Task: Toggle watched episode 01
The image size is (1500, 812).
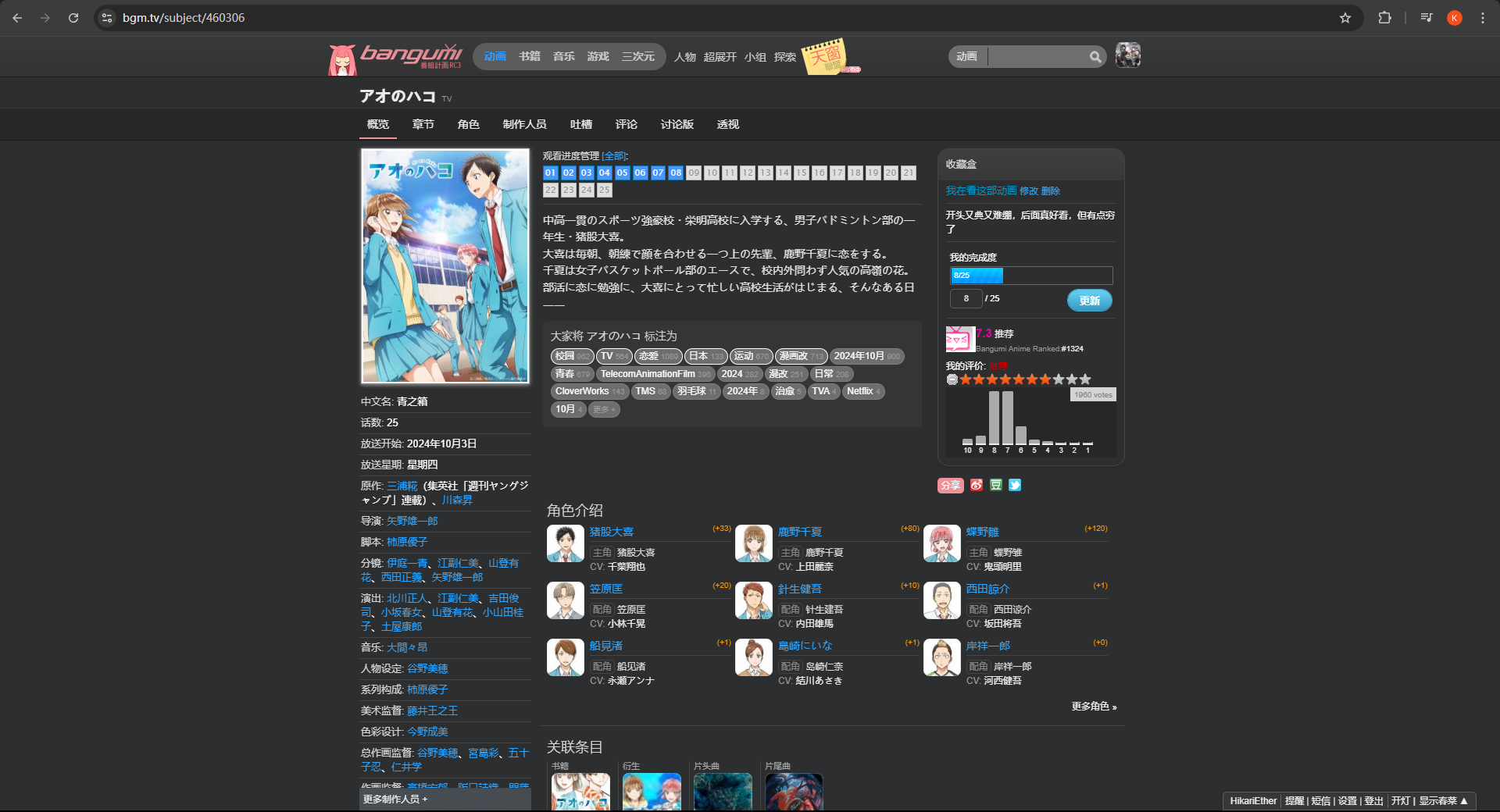Action: [x=551, y=173]
